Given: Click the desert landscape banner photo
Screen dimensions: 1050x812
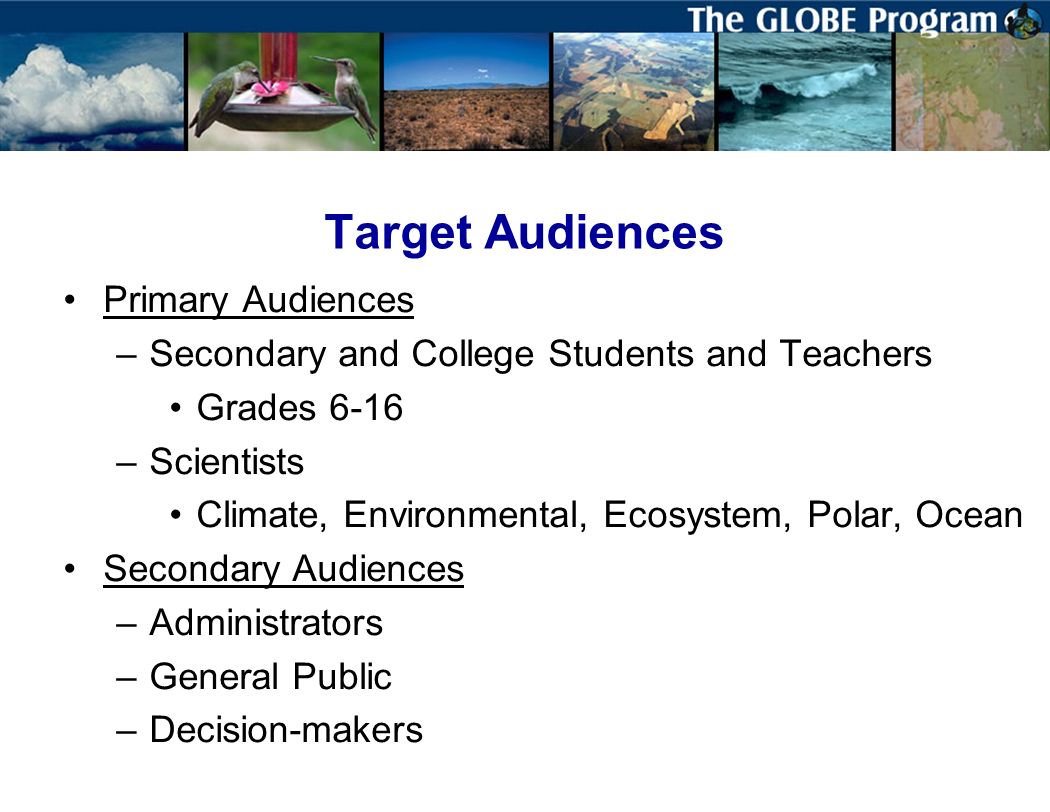Looking at the screenshot, I should click(466, 92).
